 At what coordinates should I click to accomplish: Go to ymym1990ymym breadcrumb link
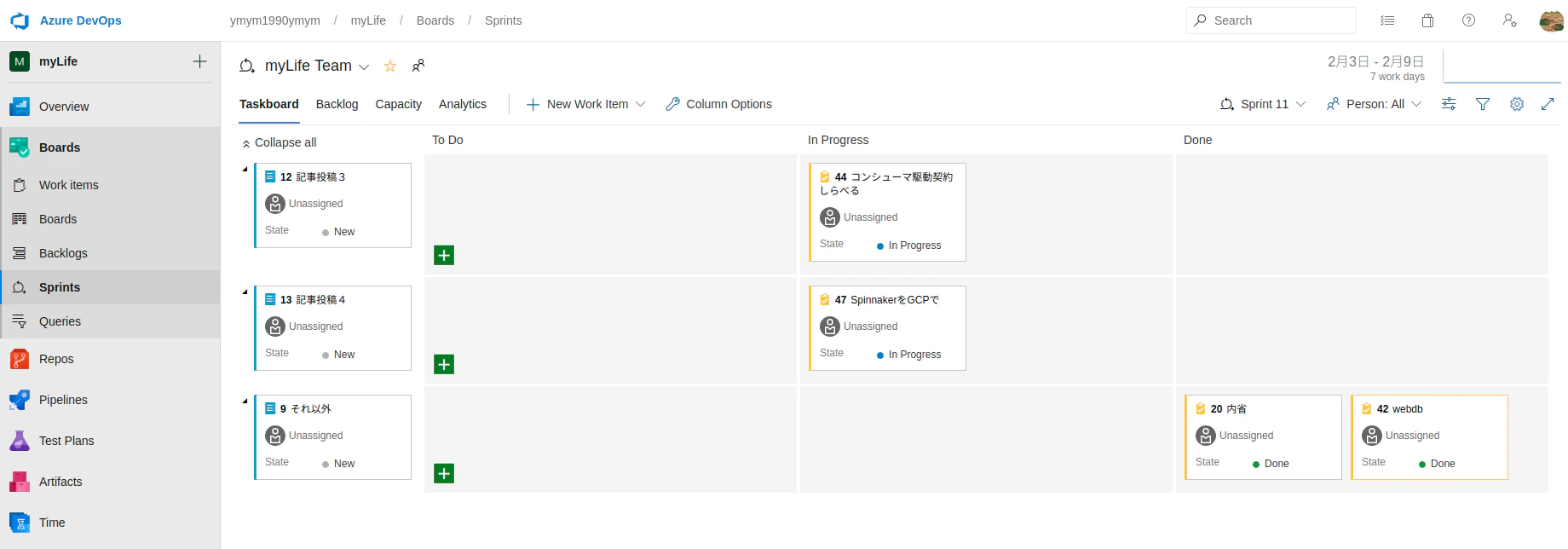[275, 20]
